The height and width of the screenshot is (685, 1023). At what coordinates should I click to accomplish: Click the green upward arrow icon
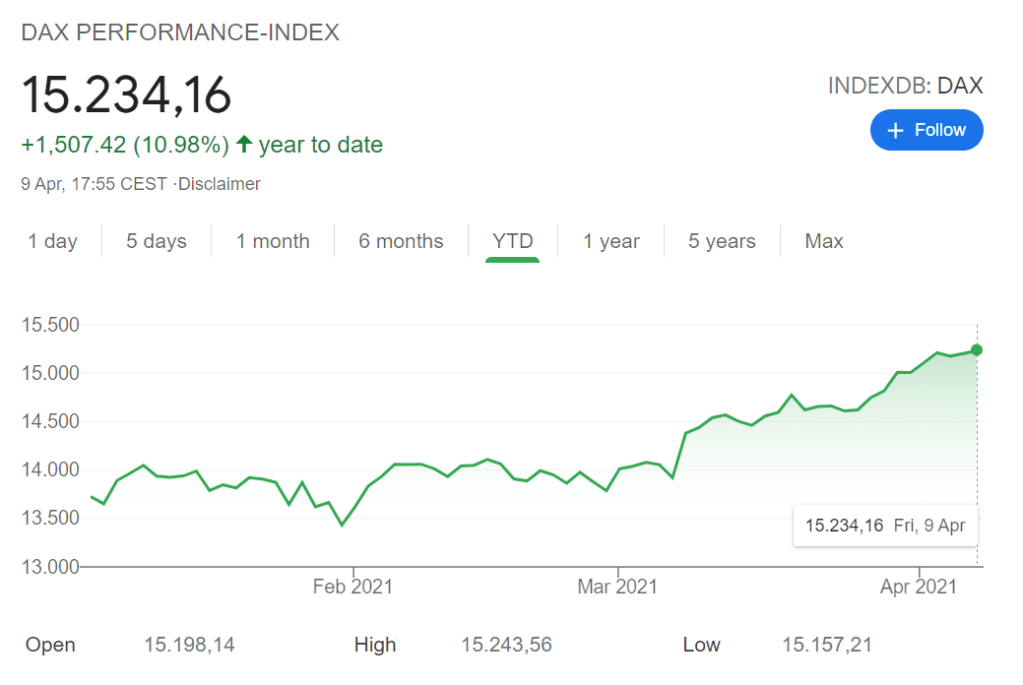(244, 145)
